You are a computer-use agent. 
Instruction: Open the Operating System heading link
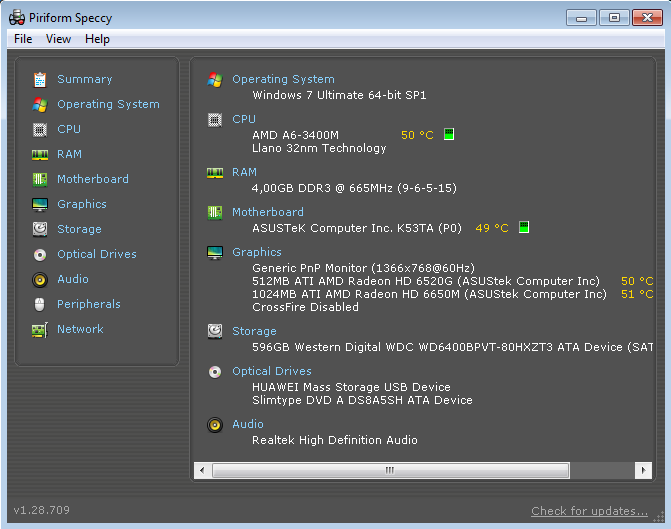tap(283, 79)
